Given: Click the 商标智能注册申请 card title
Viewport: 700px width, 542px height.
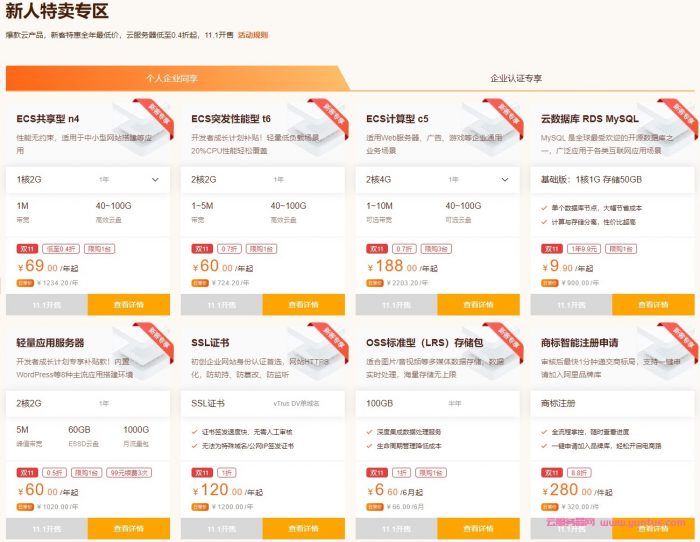Looking at the screenshot, I should coord(579,343).
